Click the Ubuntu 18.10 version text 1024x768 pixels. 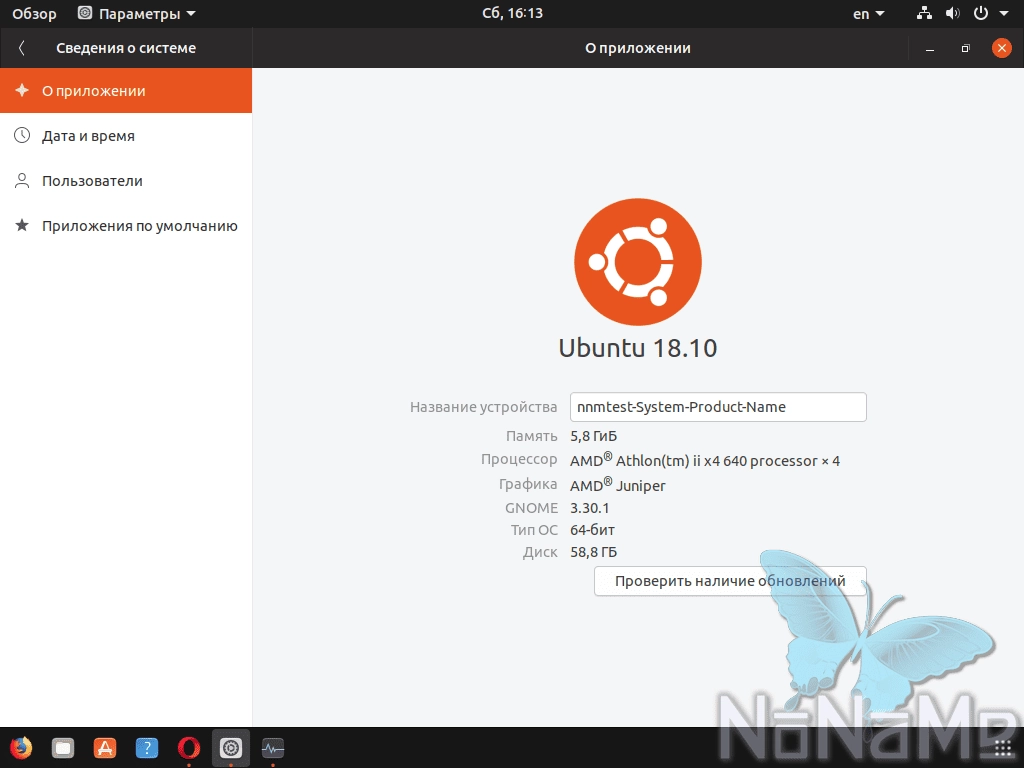point(638,348)
